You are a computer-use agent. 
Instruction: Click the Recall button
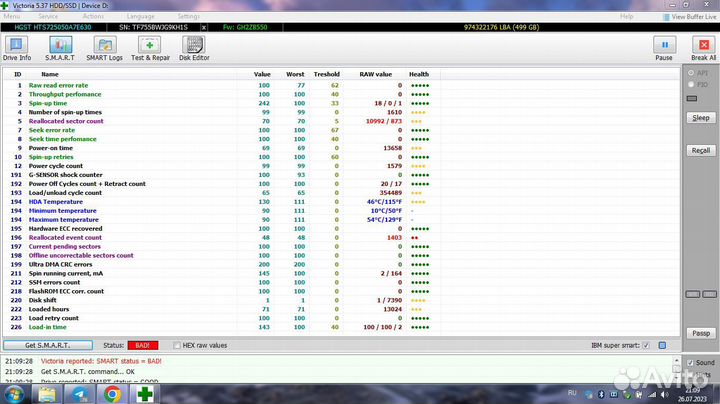pos(701,150)
